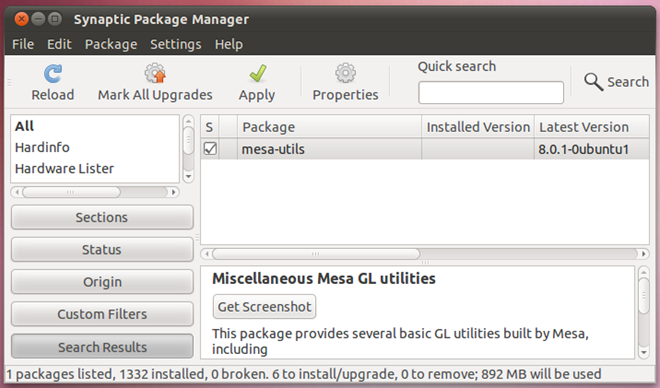Open the Settings menu
The image size is (660, 388).
(176, 44)
